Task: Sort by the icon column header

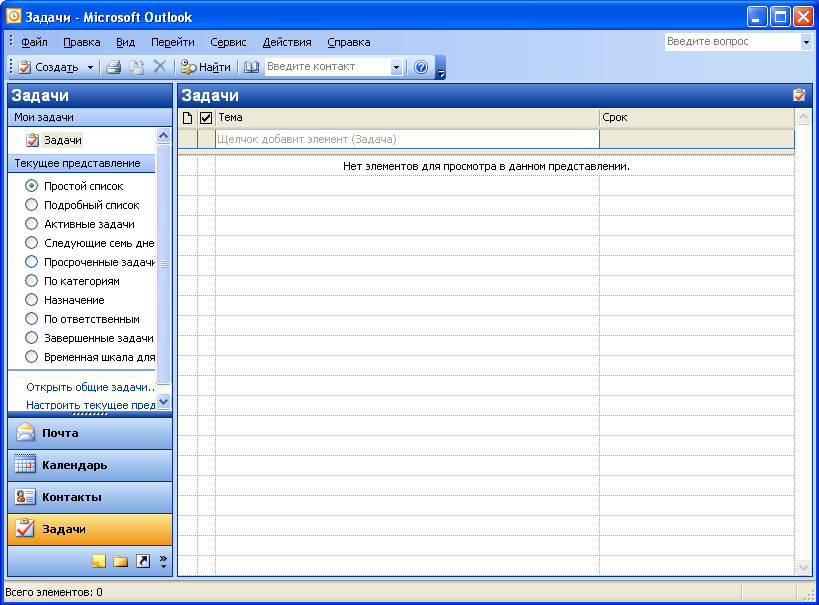Action: point(188,118)
